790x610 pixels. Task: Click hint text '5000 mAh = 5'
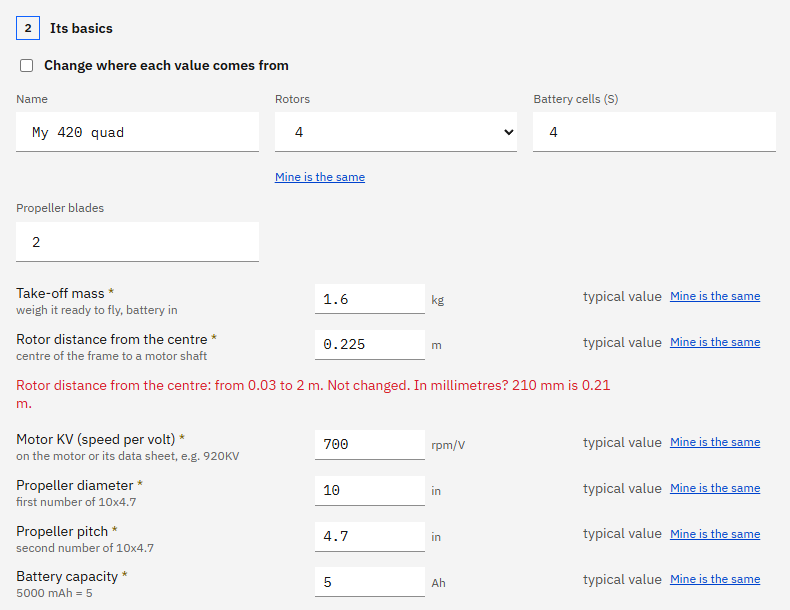pyautogui.click(x=54, y=593)
